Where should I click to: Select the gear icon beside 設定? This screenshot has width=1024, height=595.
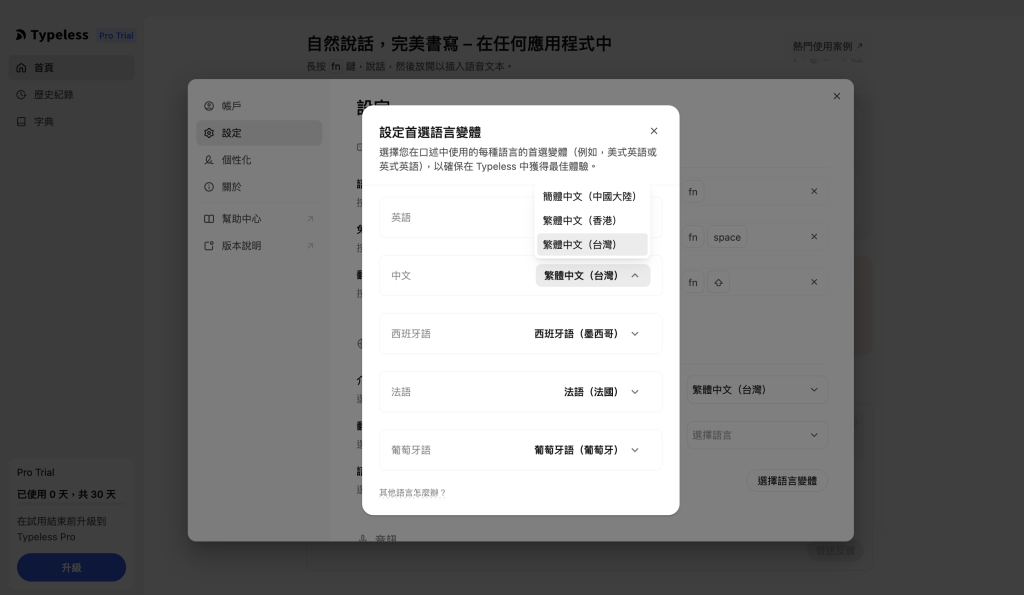coord(208,133)
